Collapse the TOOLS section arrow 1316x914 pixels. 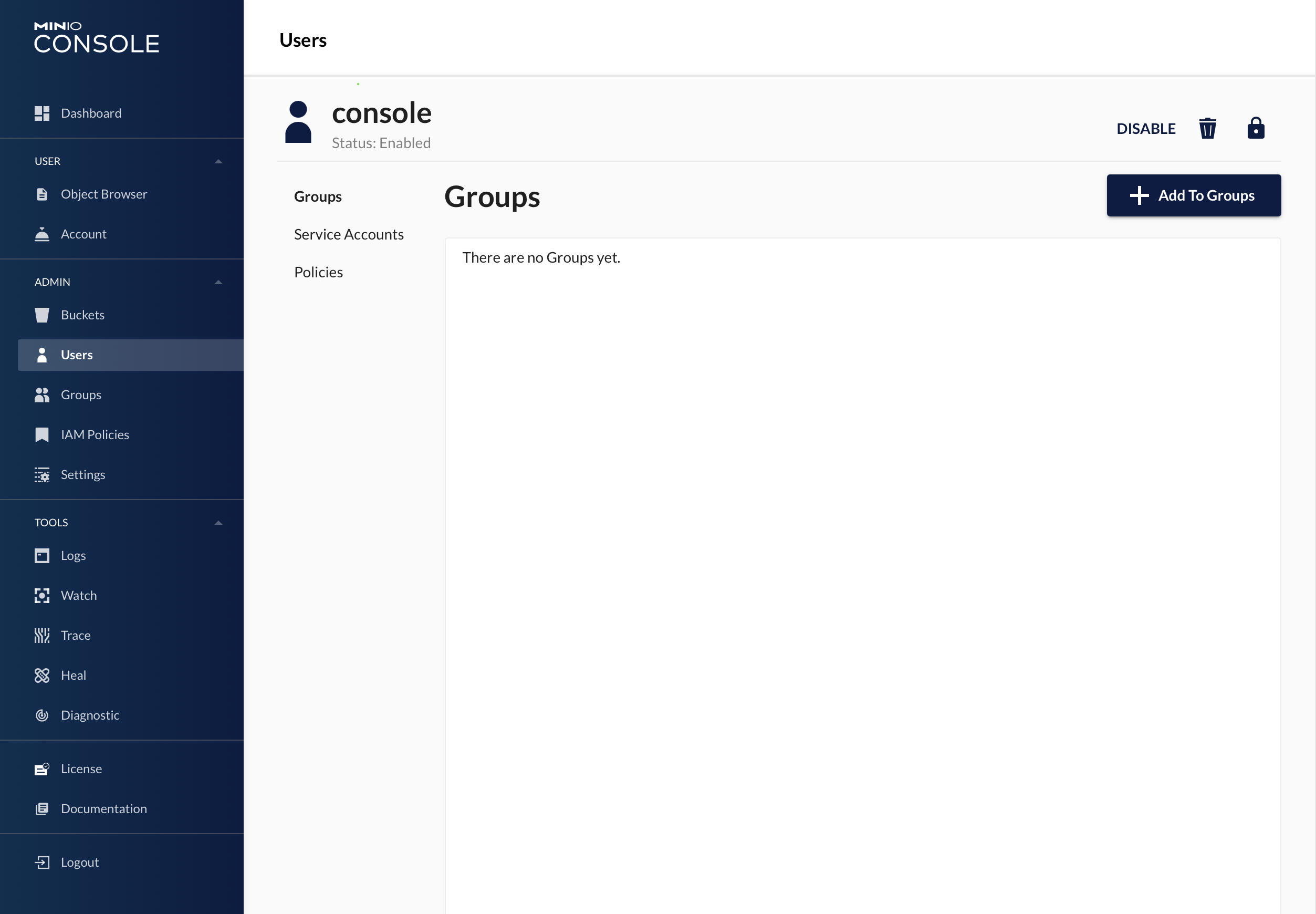218,523
